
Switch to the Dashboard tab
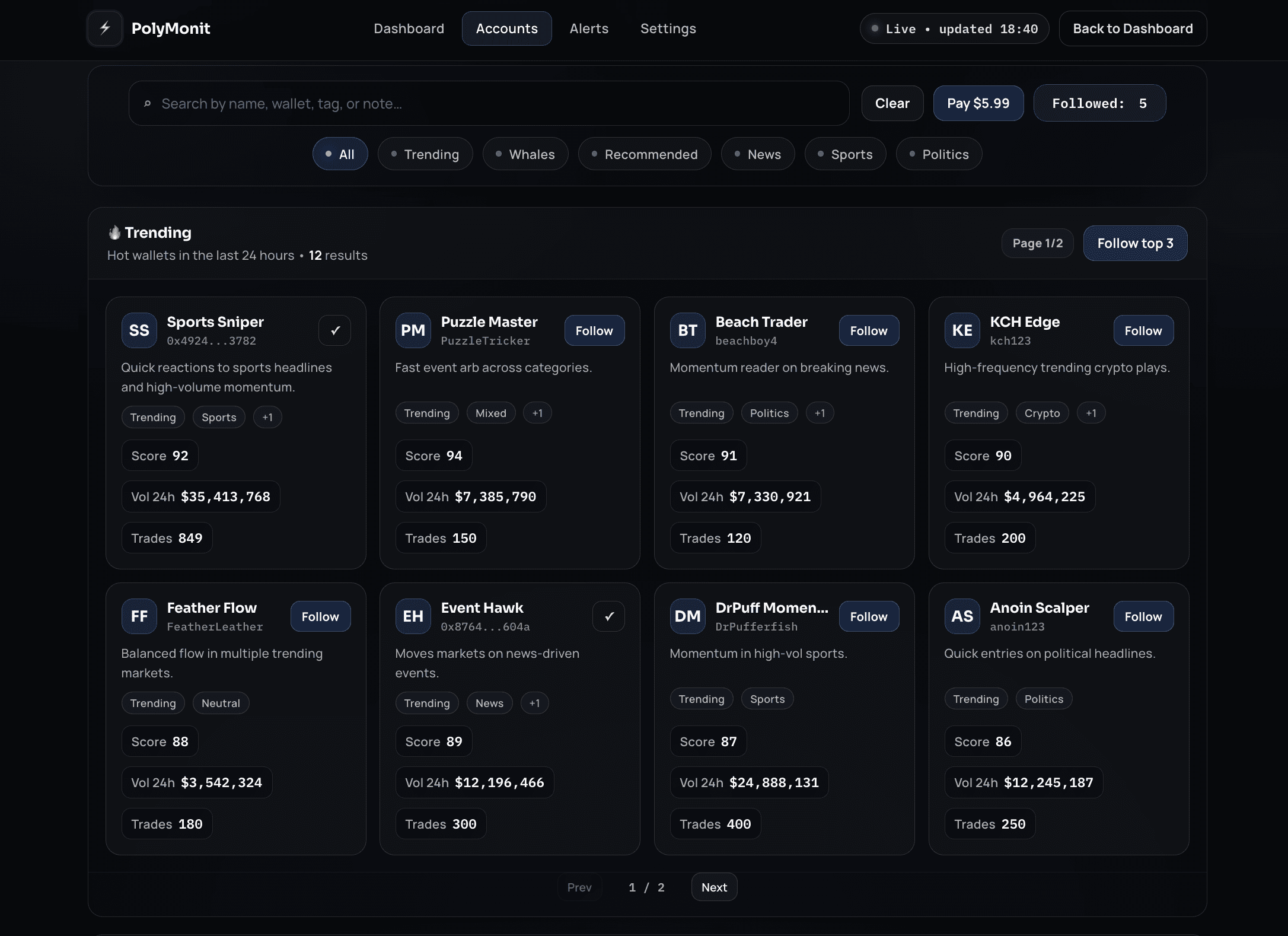point(409,28)
